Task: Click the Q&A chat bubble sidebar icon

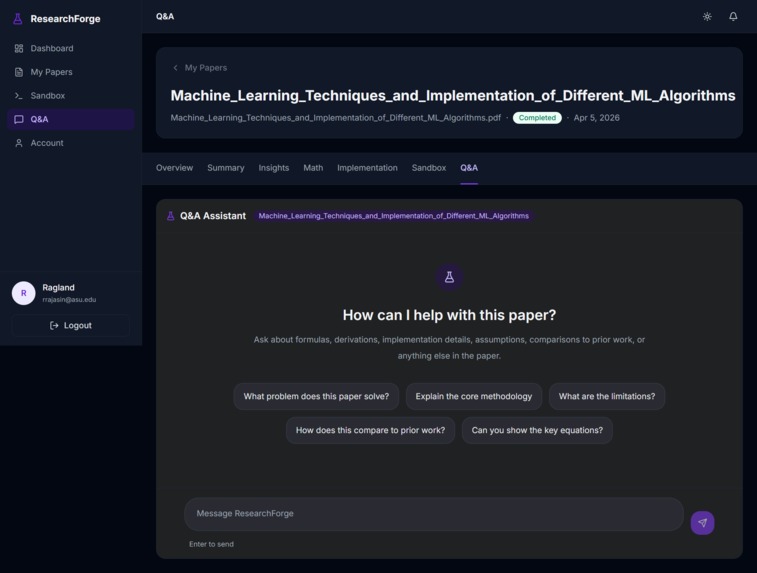Action: tap(19, 119)
